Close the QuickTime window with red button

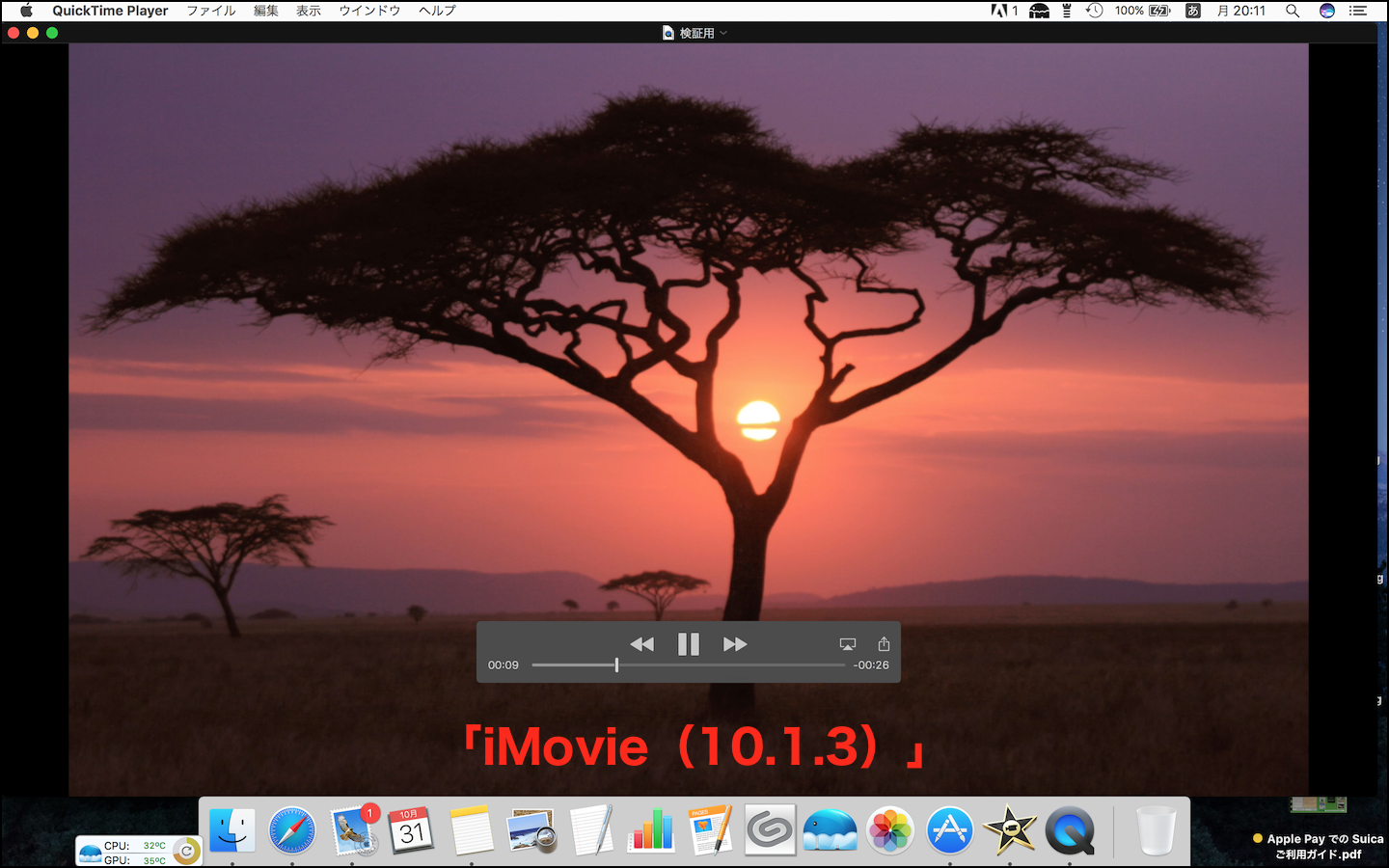[14, 33]
